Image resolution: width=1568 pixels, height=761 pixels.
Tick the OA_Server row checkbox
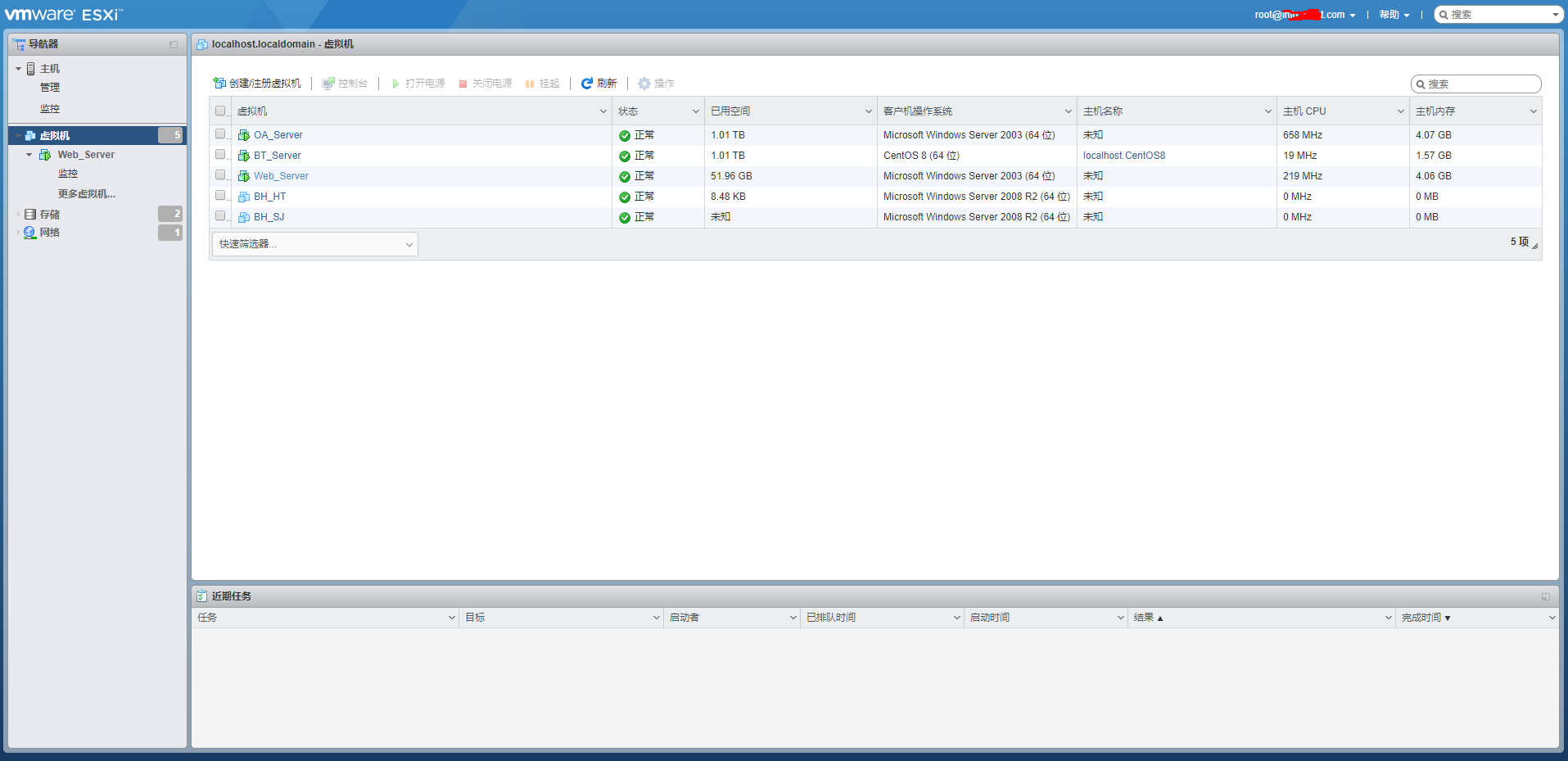click(220, 134)
